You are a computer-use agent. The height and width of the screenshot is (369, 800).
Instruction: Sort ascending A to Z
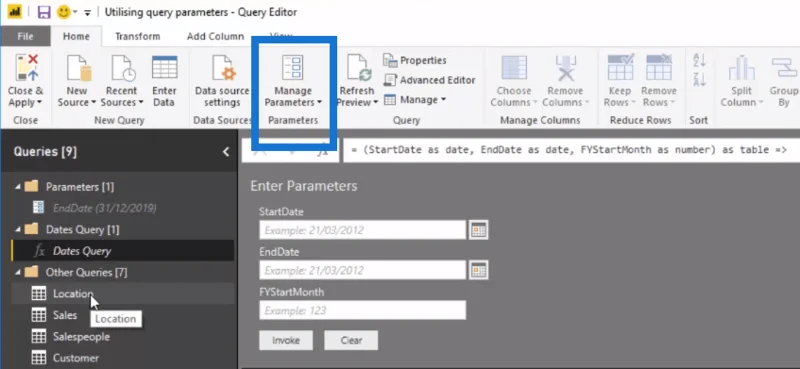click(x=699, y=61)
